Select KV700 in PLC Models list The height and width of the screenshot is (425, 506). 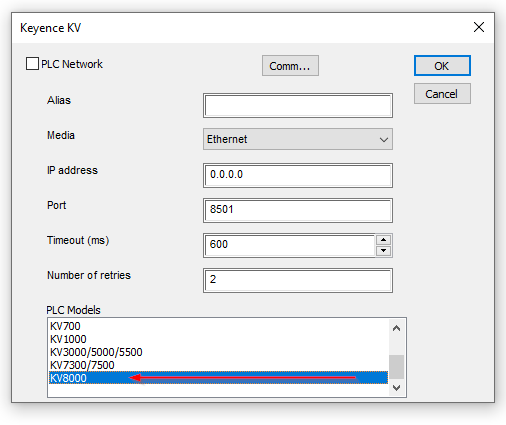coord(218,326)
